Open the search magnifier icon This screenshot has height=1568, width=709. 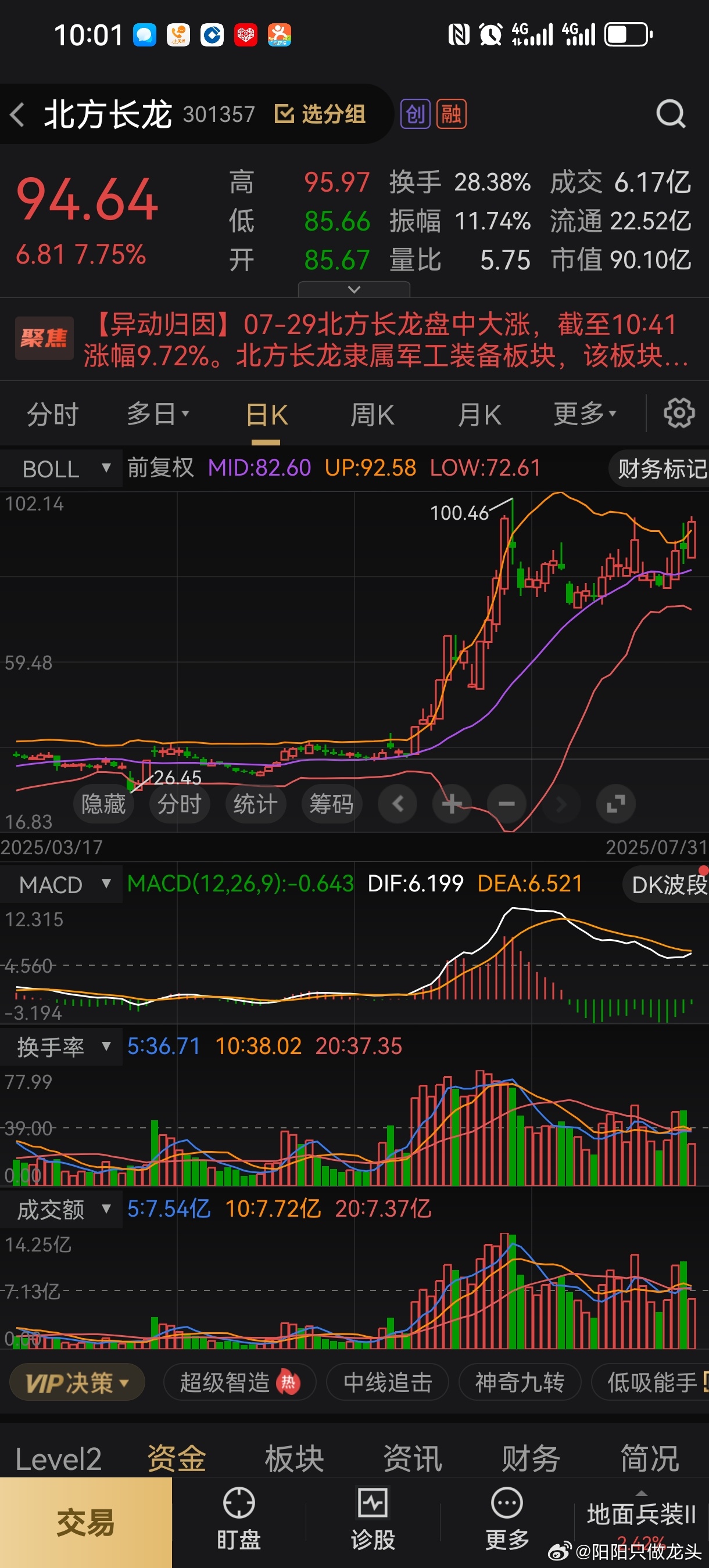coord(671,114)
